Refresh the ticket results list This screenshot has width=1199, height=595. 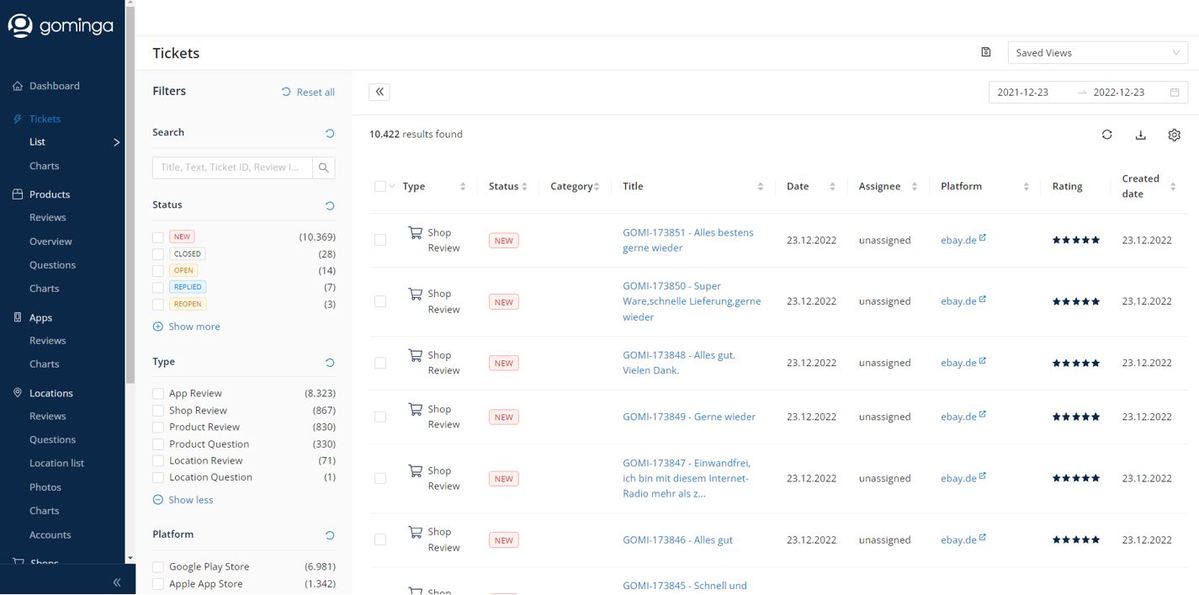[1107, 135]
